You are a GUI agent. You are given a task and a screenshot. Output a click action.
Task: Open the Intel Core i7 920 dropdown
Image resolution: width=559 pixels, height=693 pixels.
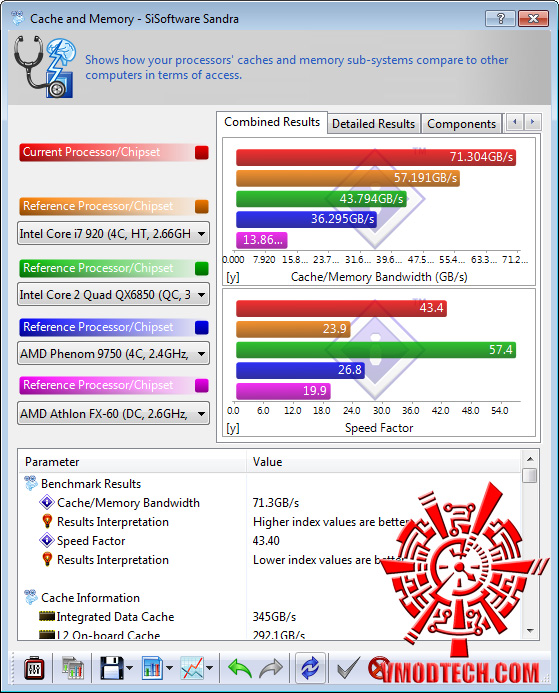click(113, 233)
